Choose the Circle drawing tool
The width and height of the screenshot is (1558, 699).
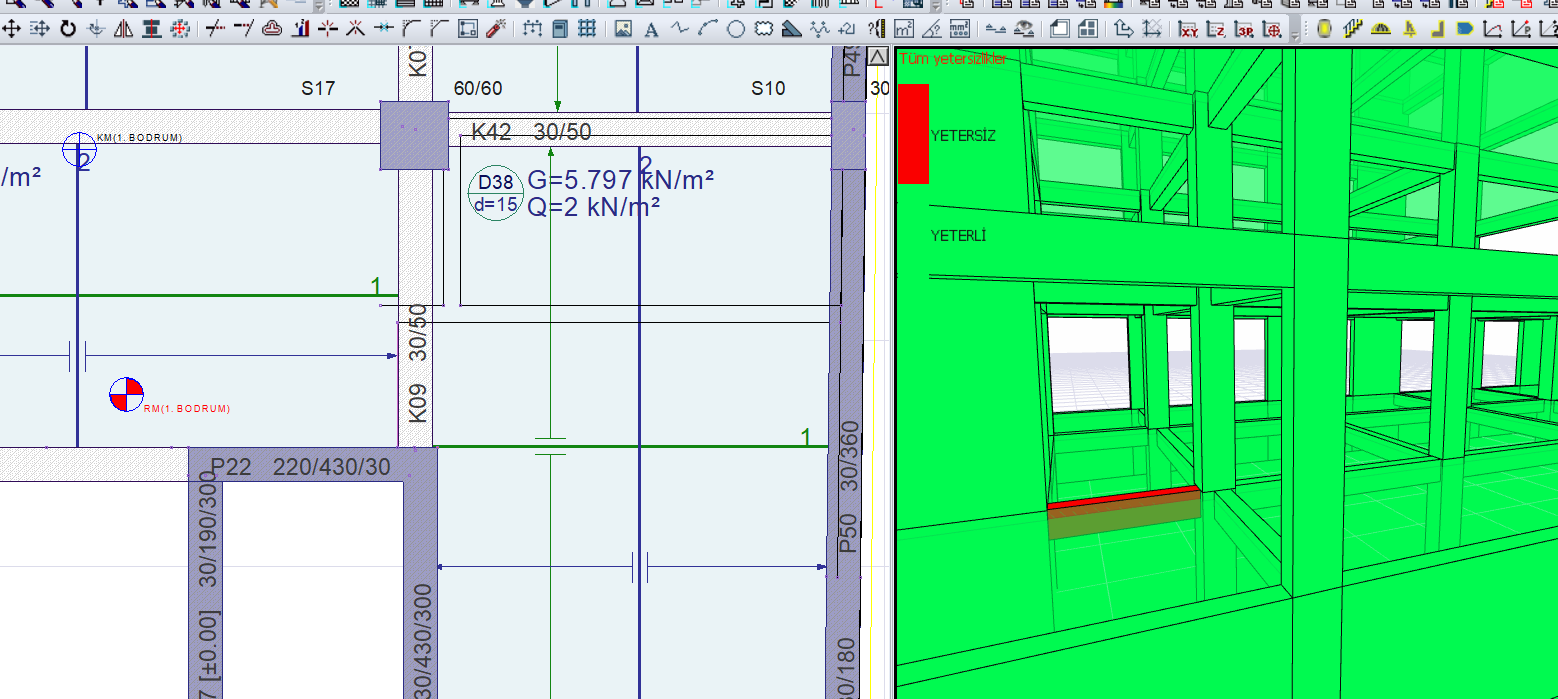click(735, 29)
